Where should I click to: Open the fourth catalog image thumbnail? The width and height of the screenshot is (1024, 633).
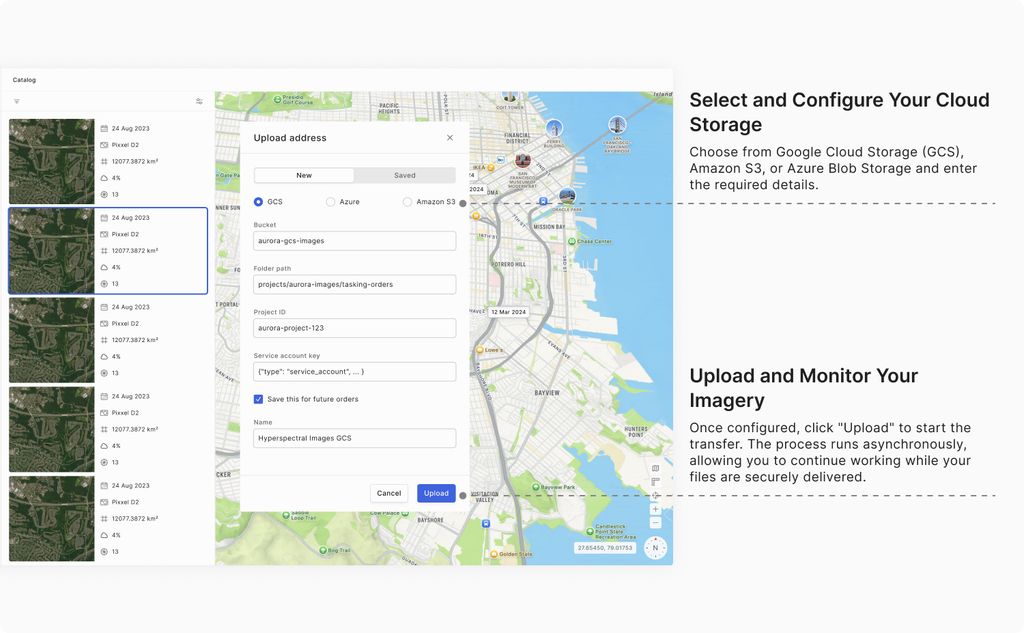click(52, 429)
